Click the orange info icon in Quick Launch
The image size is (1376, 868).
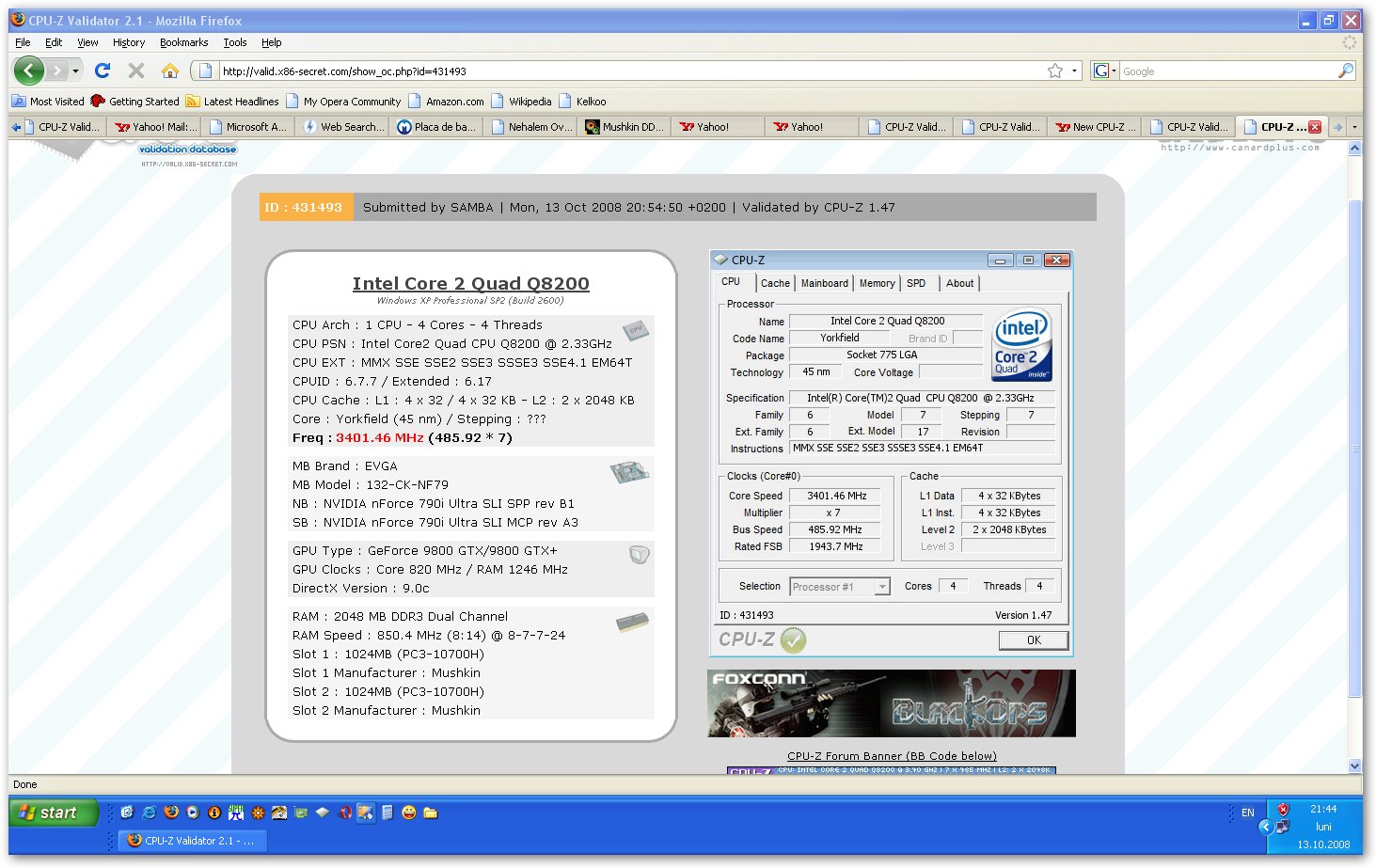click(x=214, y=813)
